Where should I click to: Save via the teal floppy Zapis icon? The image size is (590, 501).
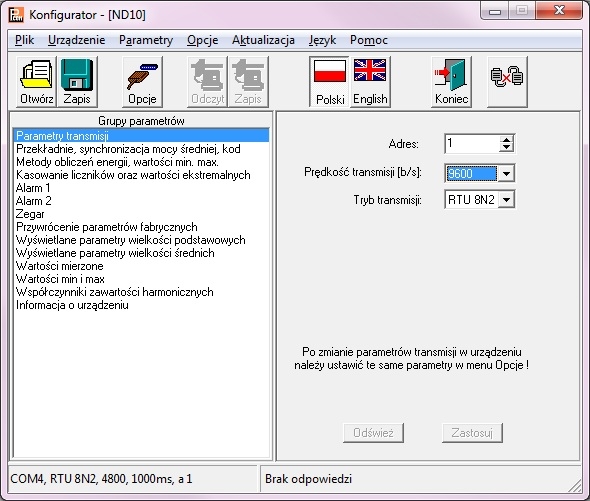pos(77,82)
